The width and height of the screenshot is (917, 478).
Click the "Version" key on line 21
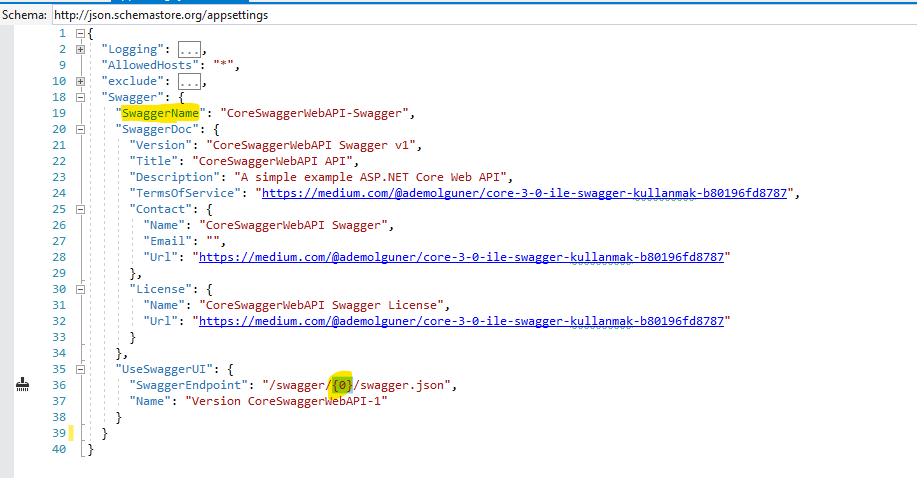[160, 145]
